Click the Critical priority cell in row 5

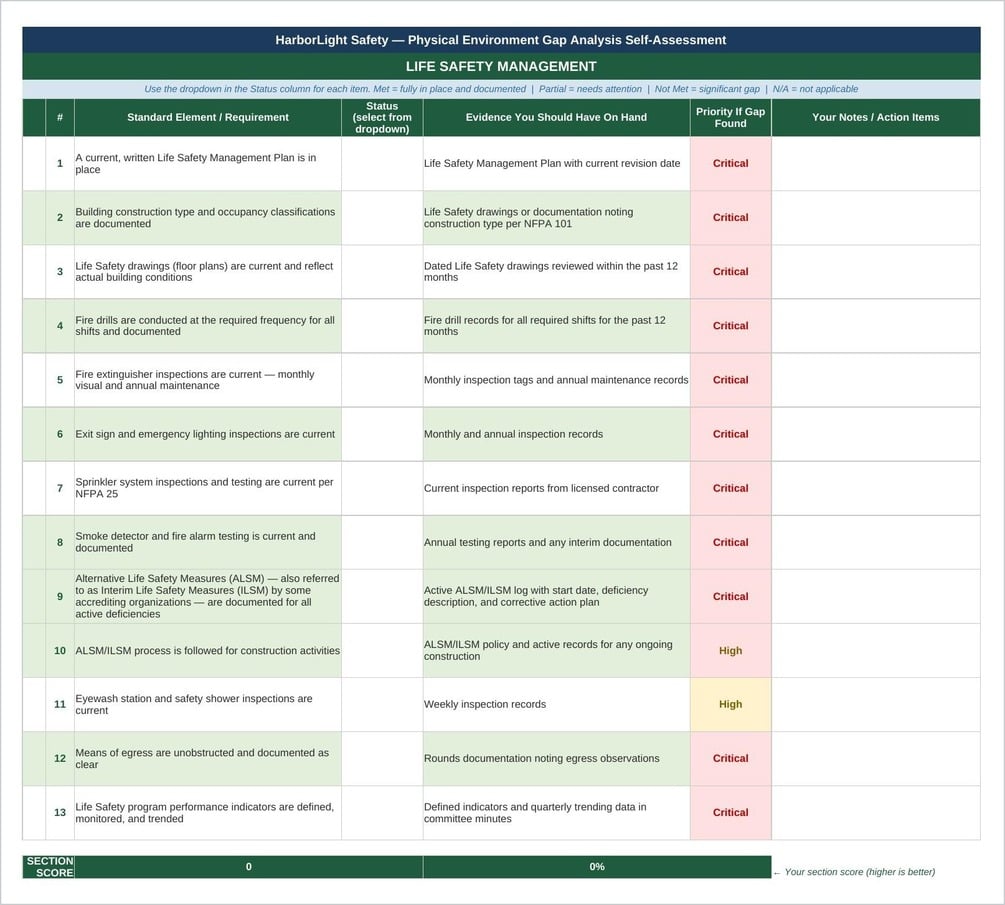731,380
